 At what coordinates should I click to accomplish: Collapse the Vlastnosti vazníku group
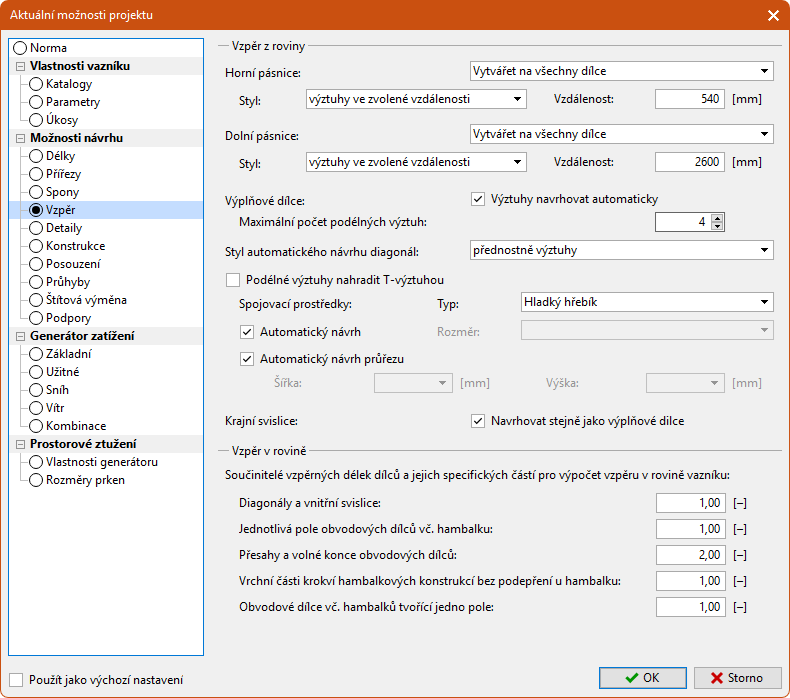(x=21, y=66)
